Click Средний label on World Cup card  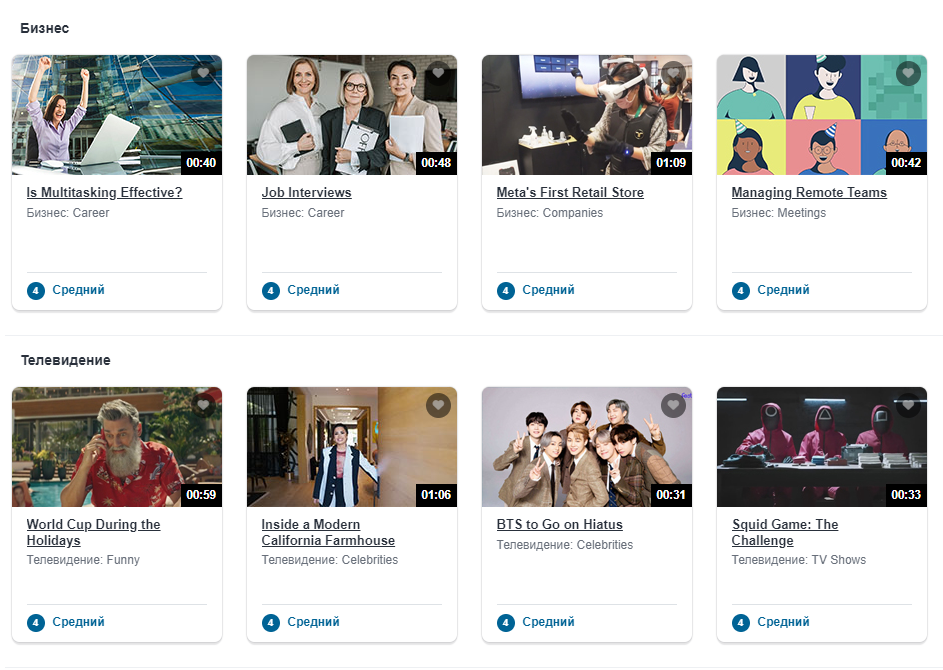(x=78, y=622)
